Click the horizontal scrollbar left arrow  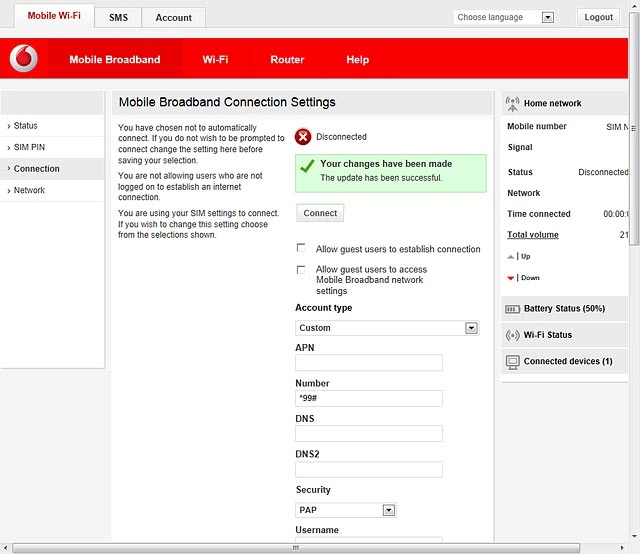point(5,547)
